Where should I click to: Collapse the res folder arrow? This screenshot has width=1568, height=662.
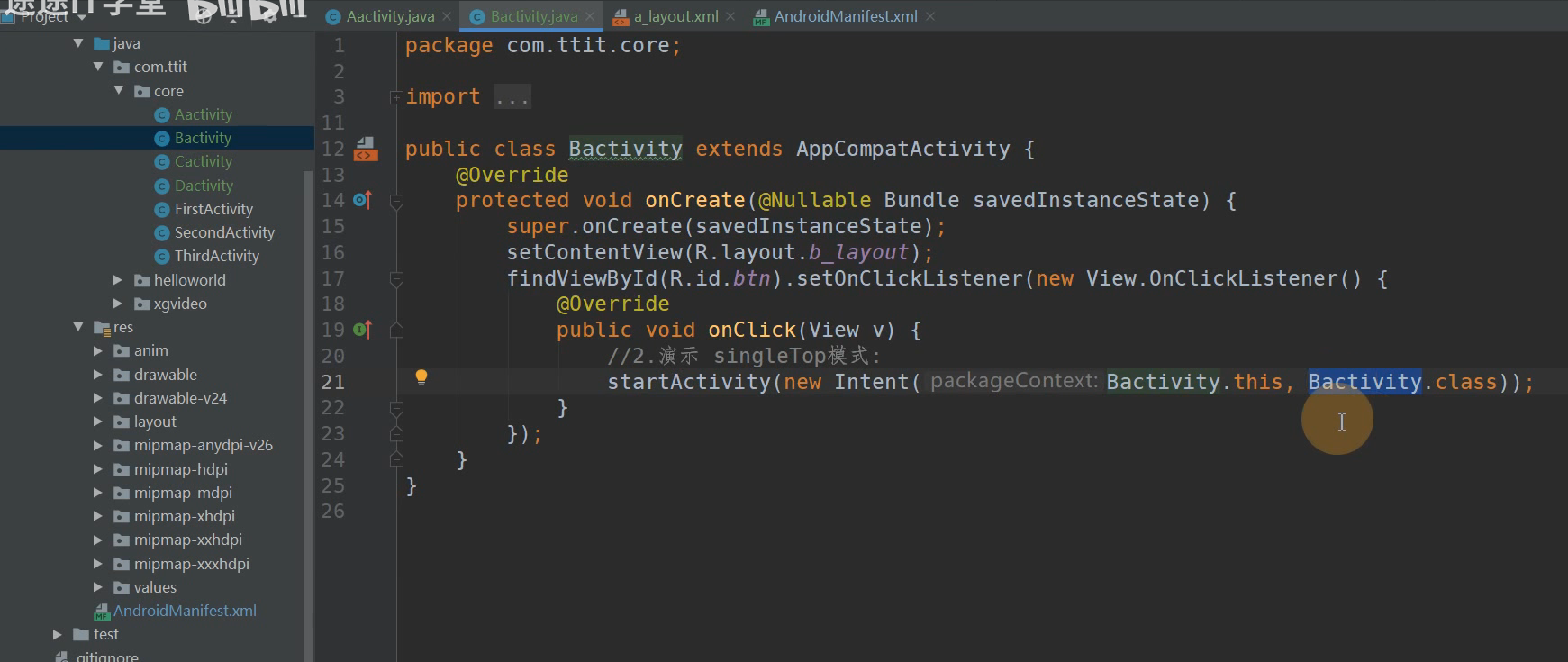point(78,327)
